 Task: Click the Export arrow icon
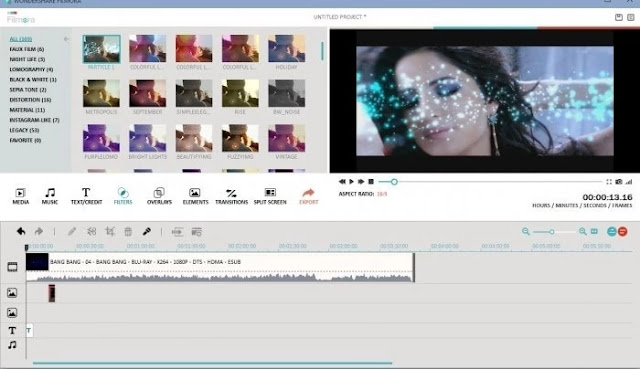[x=308, y=193]
